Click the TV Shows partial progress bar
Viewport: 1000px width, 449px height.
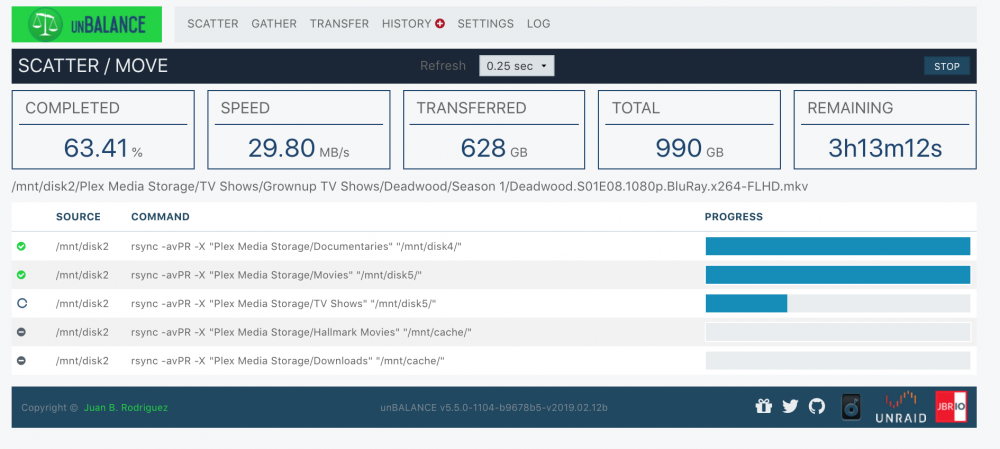tap(837, 304)
